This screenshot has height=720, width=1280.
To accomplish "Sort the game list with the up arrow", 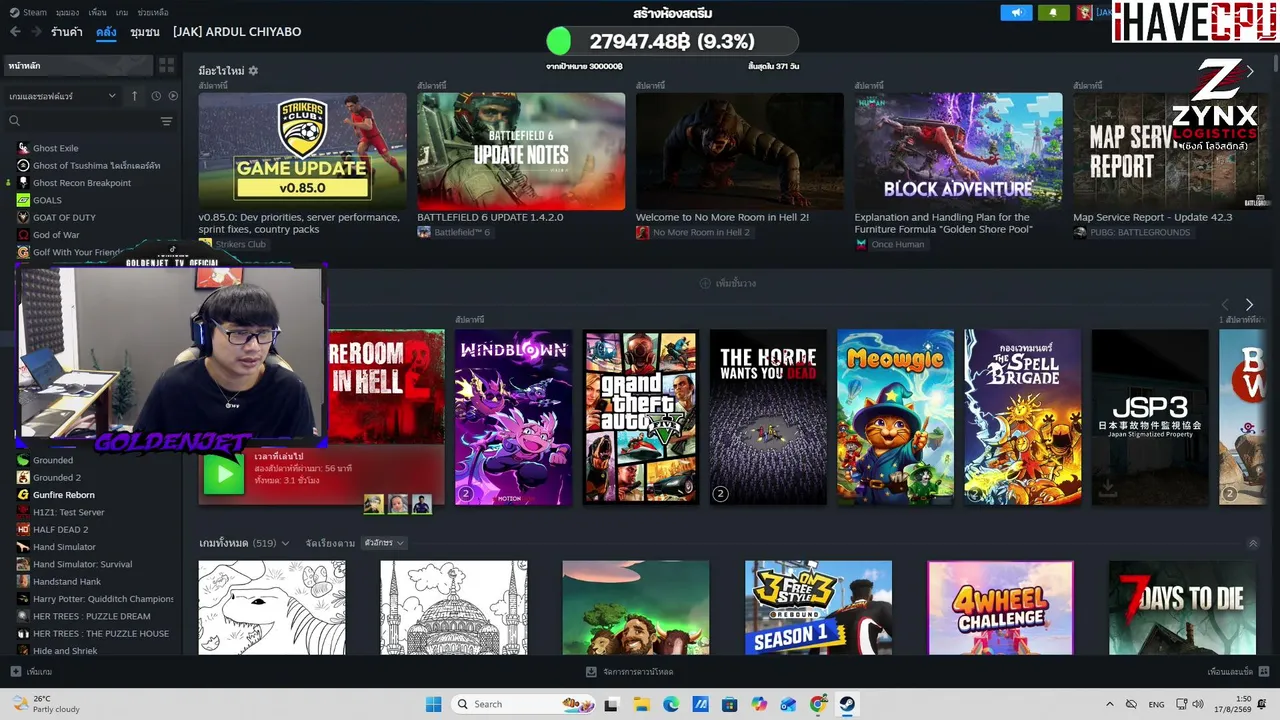I will (135, 96).
